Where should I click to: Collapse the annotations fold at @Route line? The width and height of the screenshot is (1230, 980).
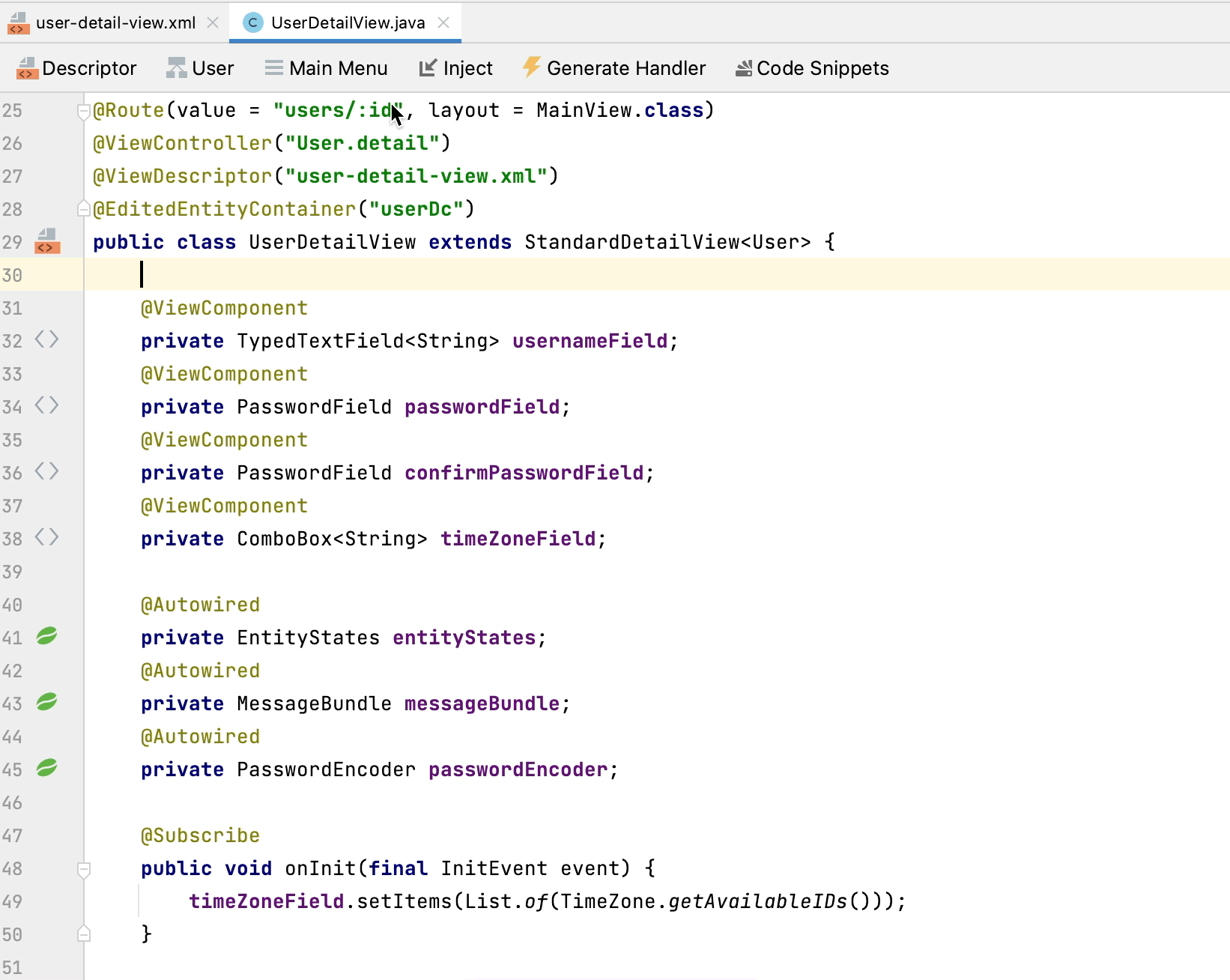click(x=84, y=111)
